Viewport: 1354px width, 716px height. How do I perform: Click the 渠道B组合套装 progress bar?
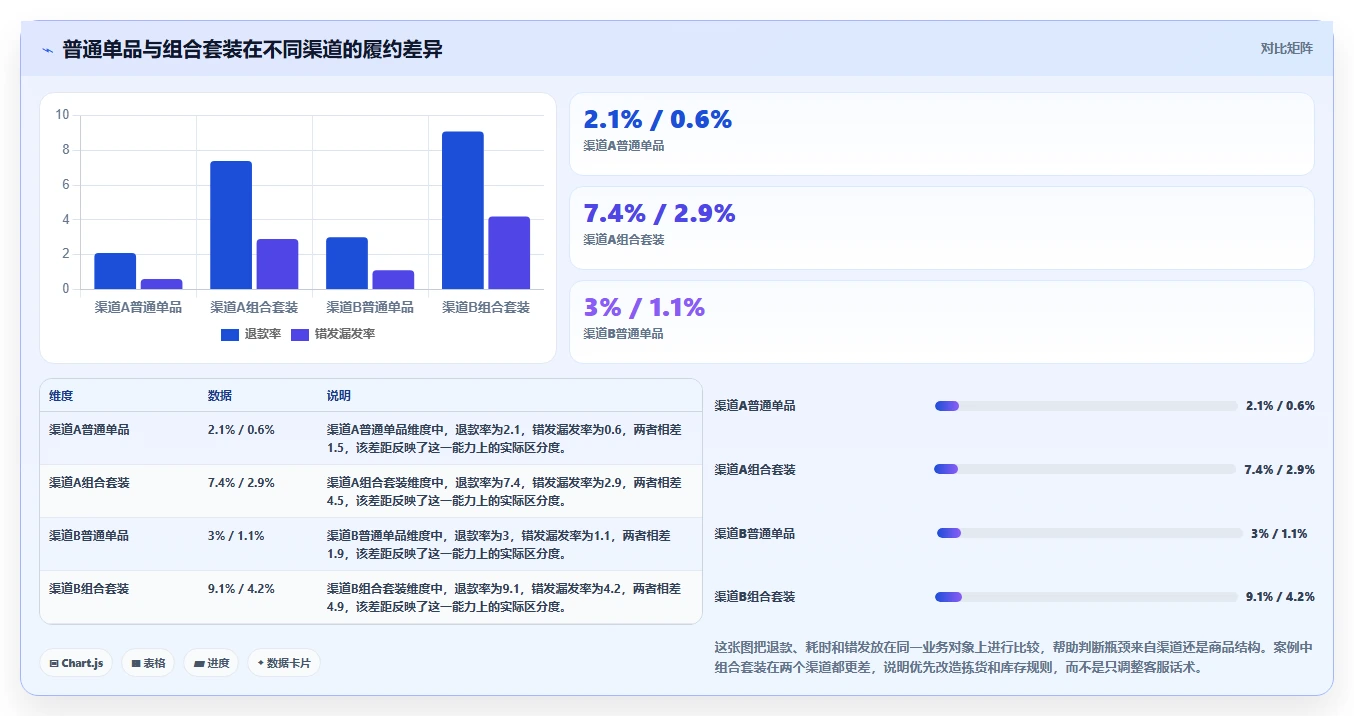pos(1086,597)
